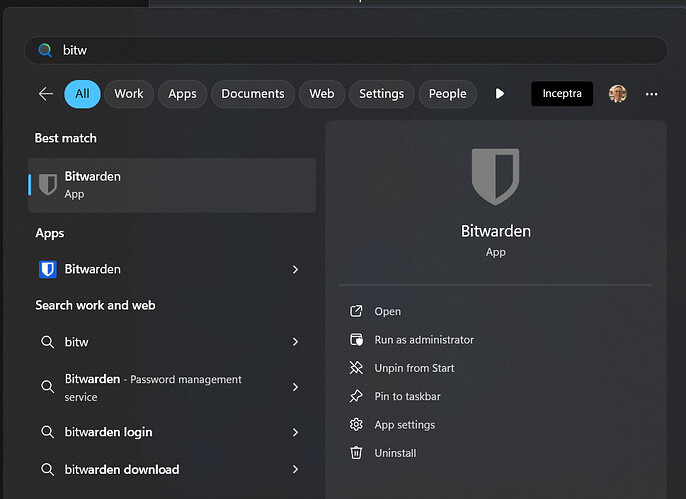Viewport: 686px width, 499px height.
Task: Click the Run as administrator shield icon
Action: [x=356, y=340]
